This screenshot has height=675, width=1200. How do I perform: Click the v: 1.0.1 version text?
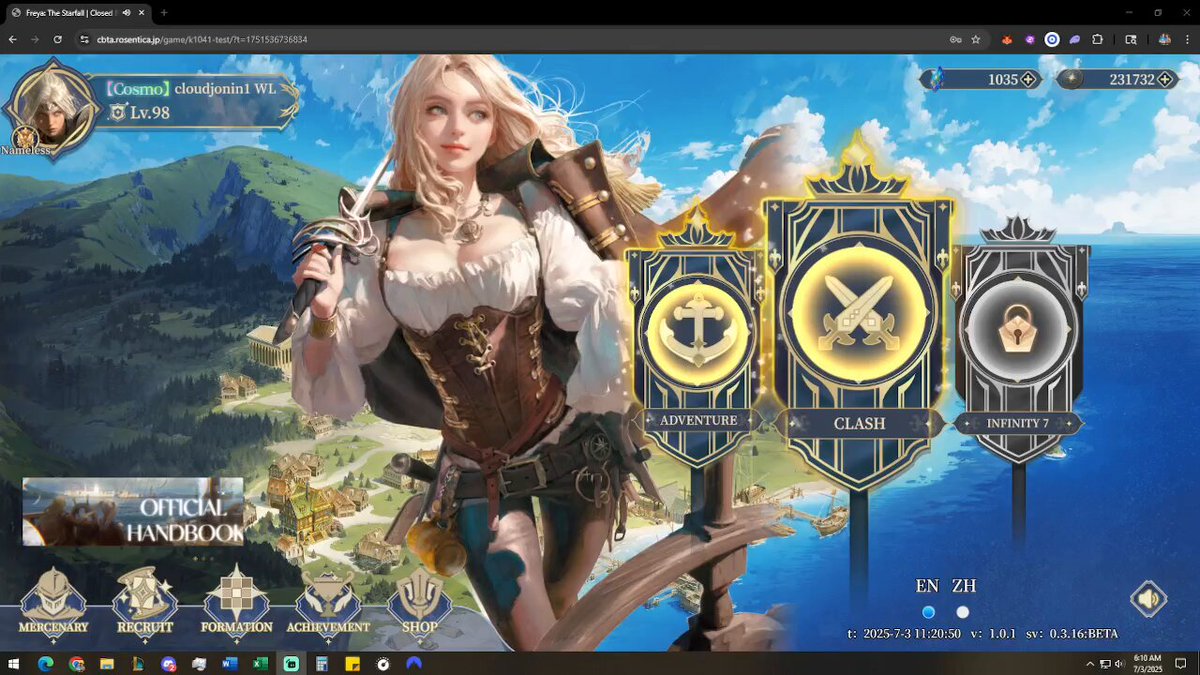point(993,634)
